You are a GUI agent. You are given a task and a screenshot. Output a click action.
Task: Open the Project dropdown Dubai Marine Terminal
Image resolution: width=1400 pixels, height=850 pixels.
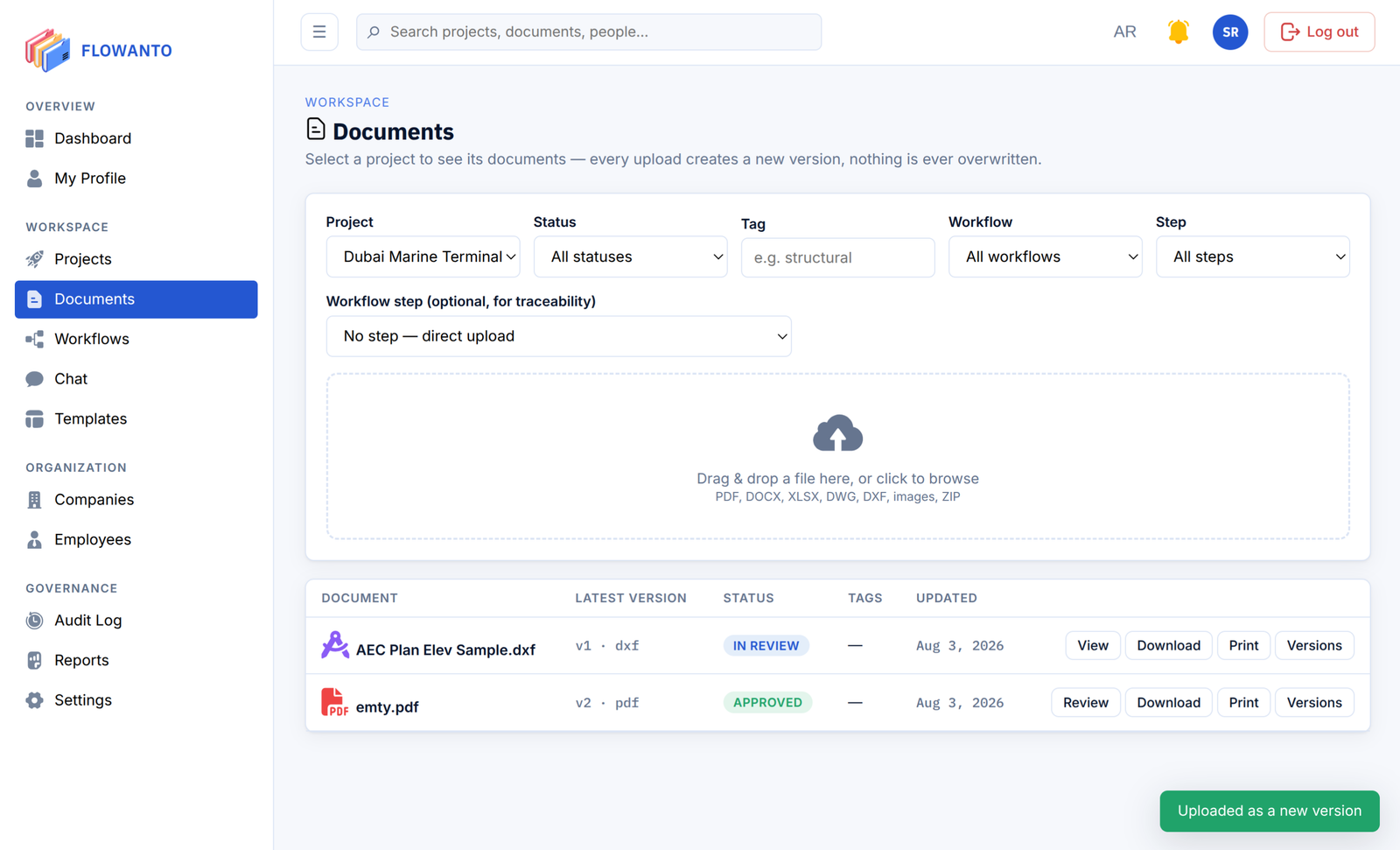pos(423,256)
